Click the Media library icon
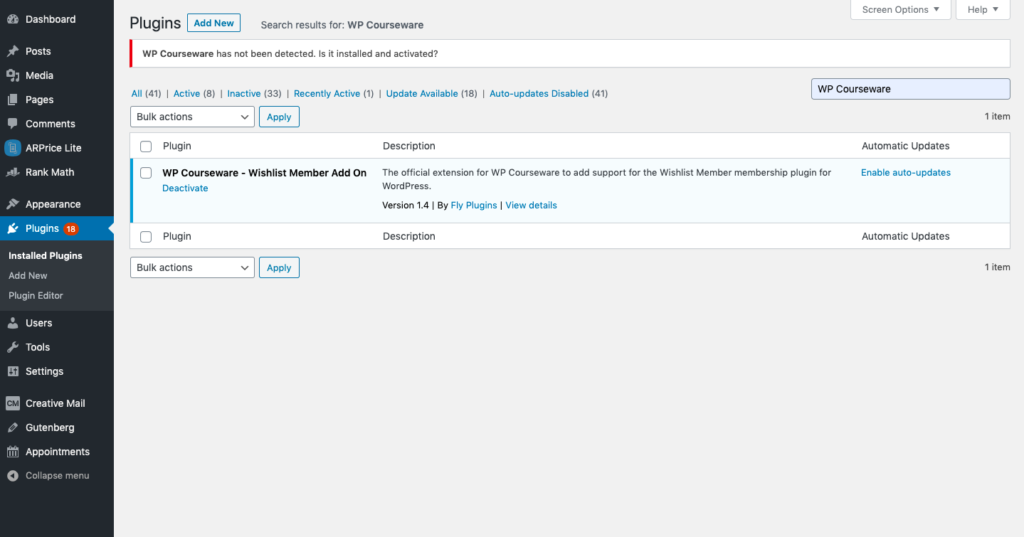 click(x=12, y=75)
